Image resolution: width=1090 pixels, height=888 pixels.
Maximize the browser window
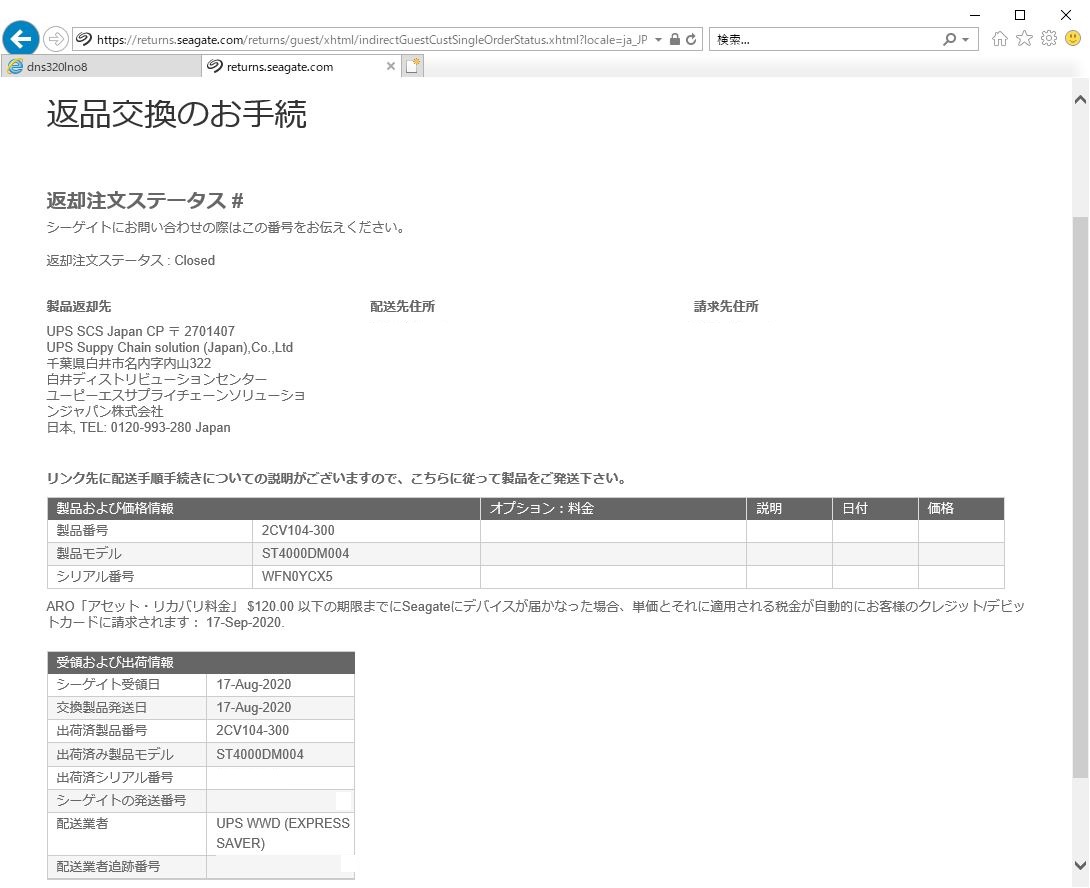click(1020, 15)
